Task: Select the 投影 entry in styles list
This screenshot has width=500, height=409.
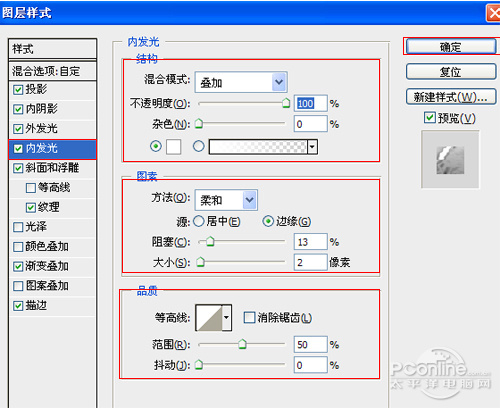Action: click(x=37, y=89)
